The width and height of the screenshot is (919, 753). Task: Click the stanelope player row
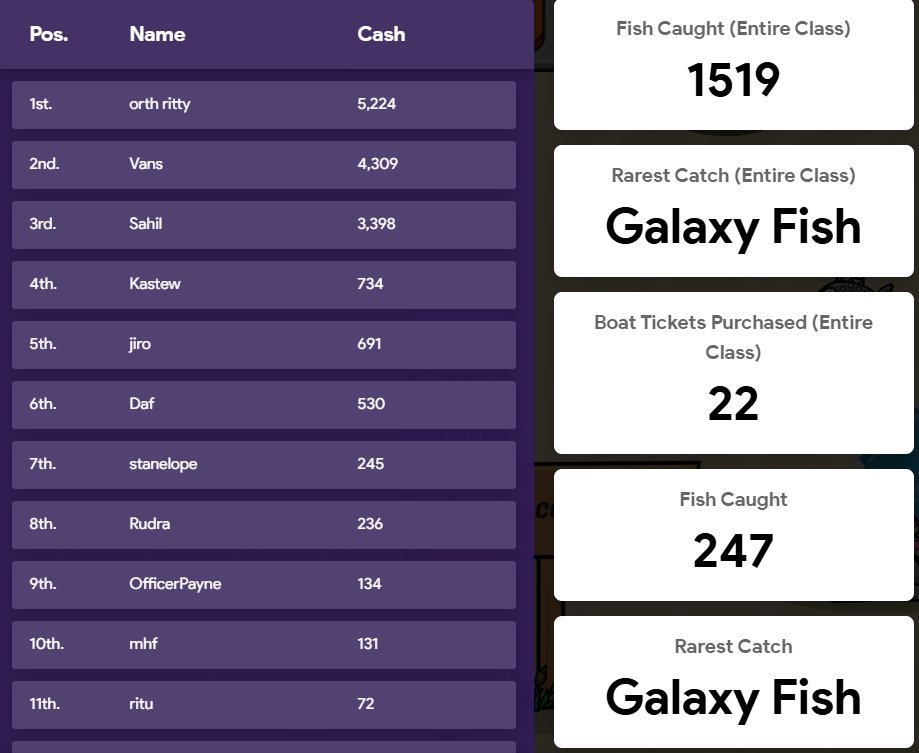[x=264, y=465]
